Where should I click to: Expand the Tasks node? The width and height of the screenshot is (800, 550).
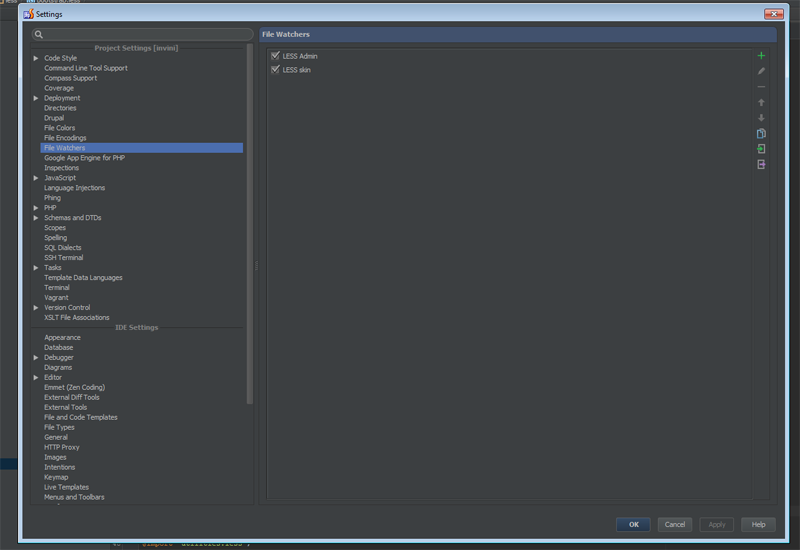(36, 267)
